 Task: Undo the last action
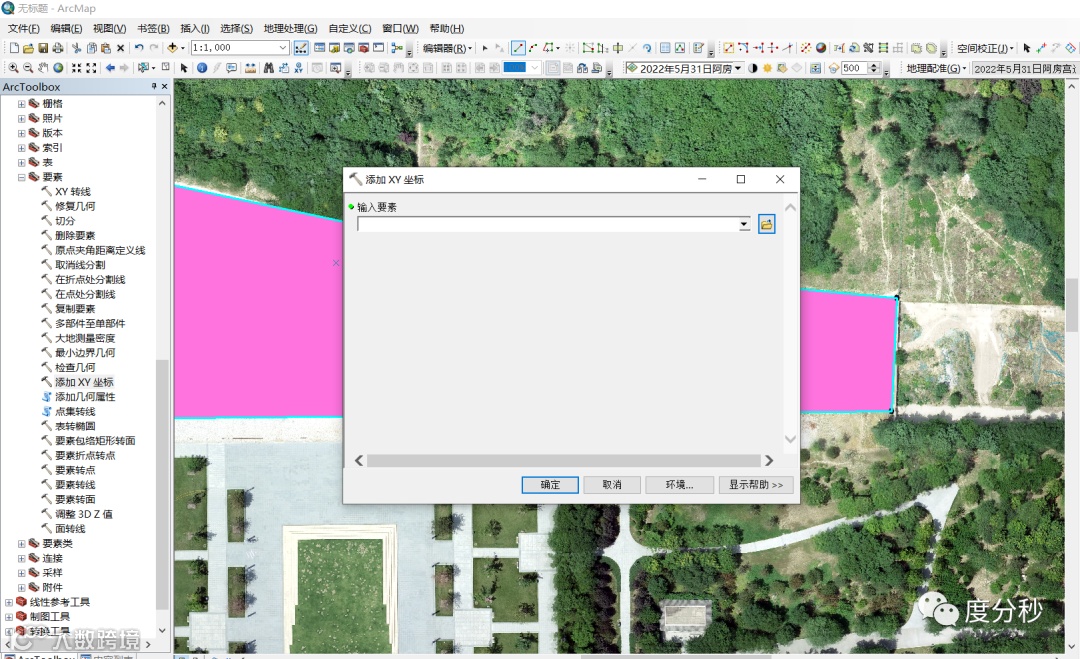click(x=139, y=48)
